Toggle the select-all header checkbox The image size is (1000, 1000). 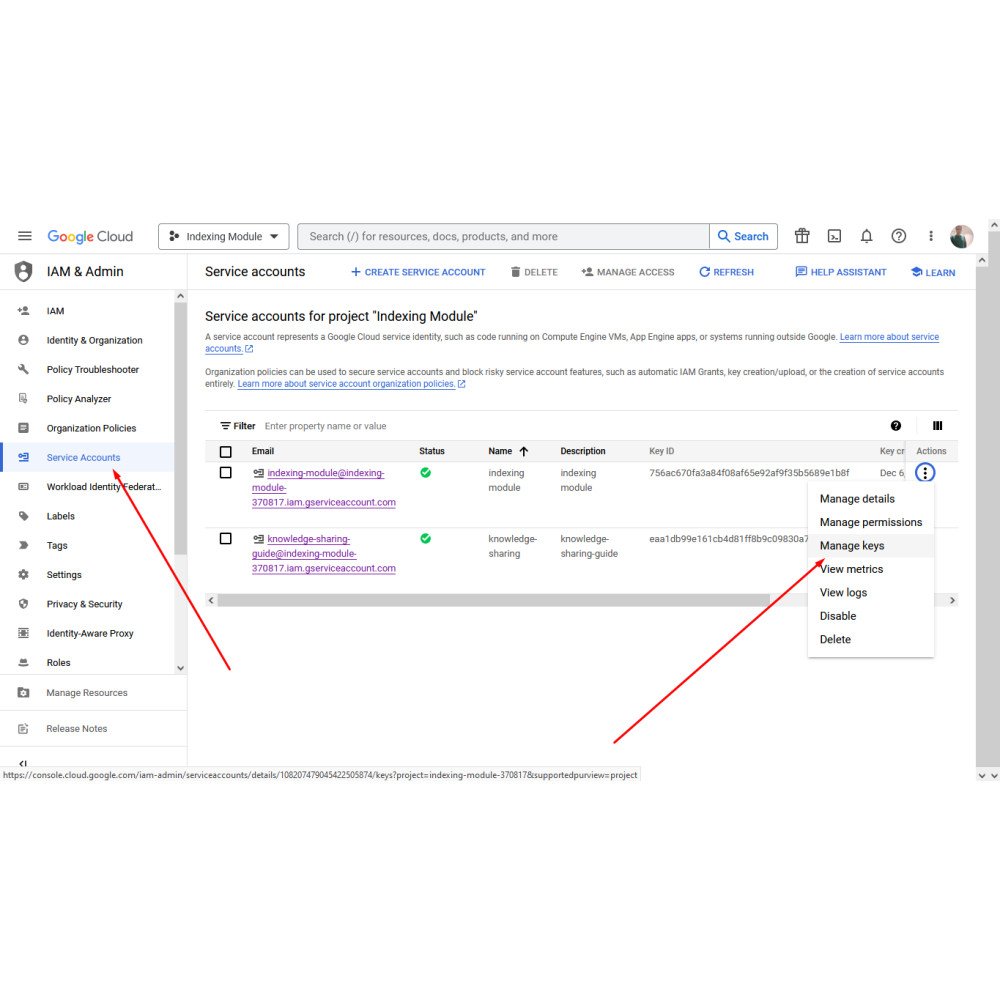point(226,452)
